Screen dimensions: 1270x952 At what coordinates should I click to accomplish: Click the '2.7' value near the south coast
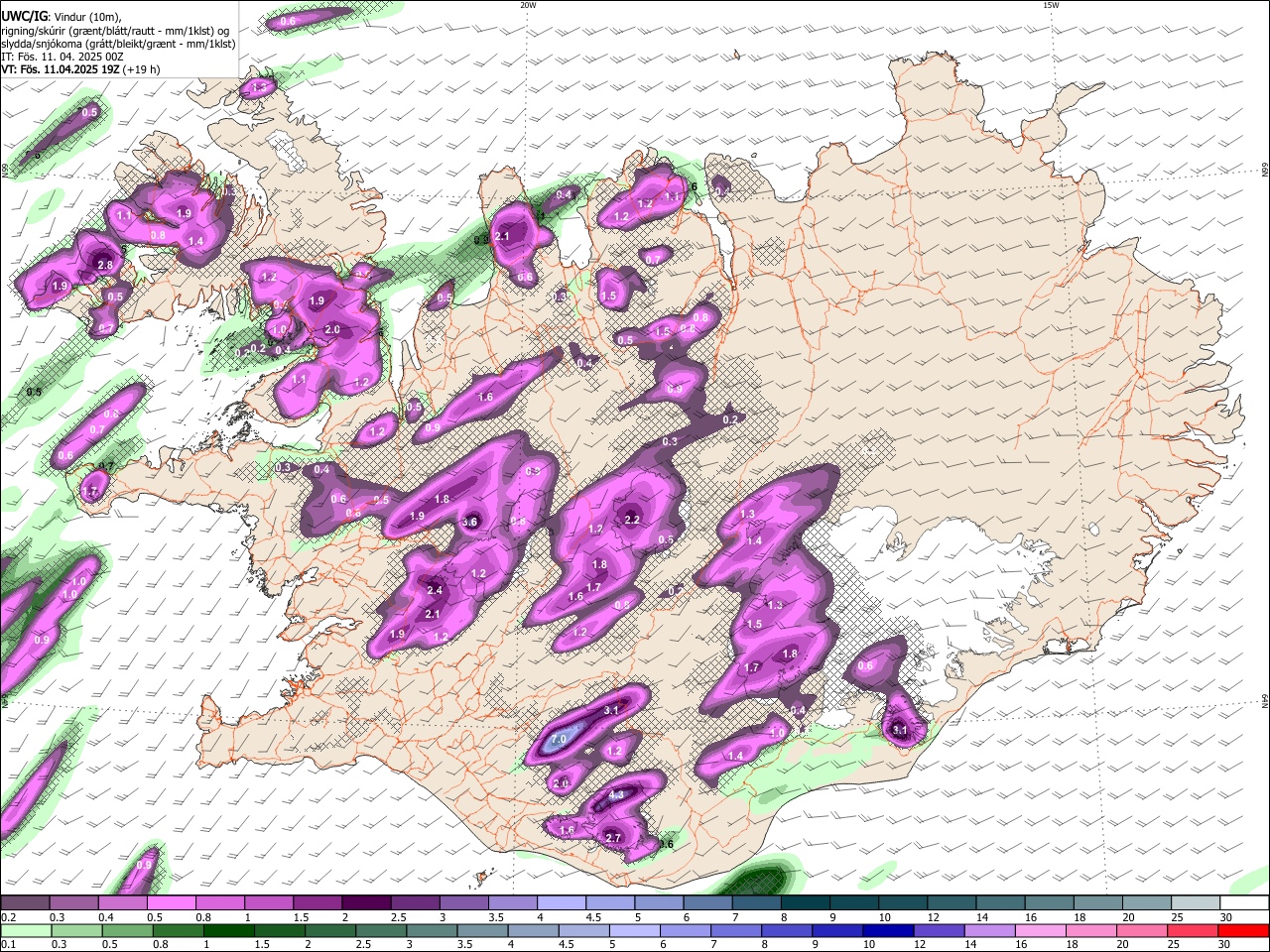pyautogui.click(x=613, y=838)
